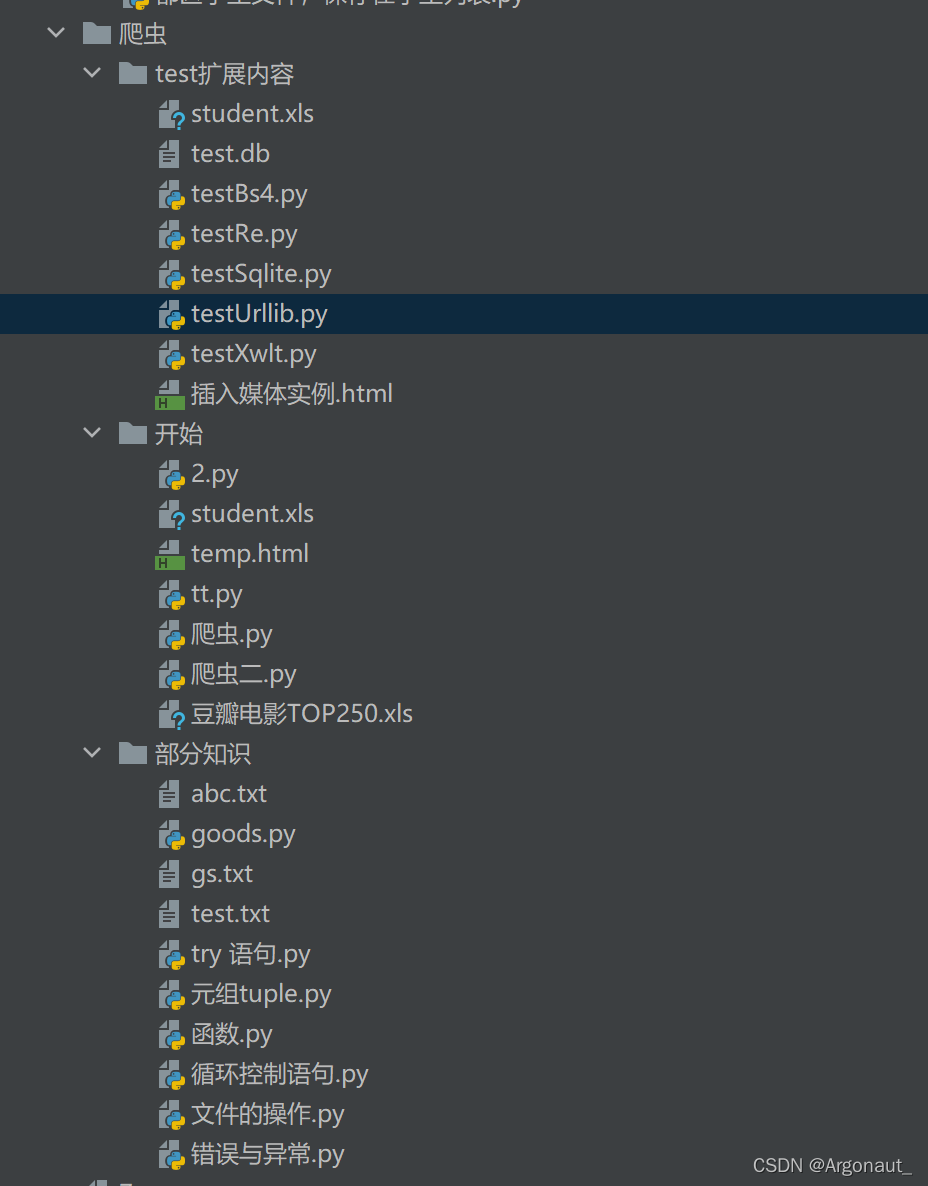Viewport: 928px width, 1186px height.
Task: Select testXwlt.py file
Action: pyautogui.click(x=253, y=354)
